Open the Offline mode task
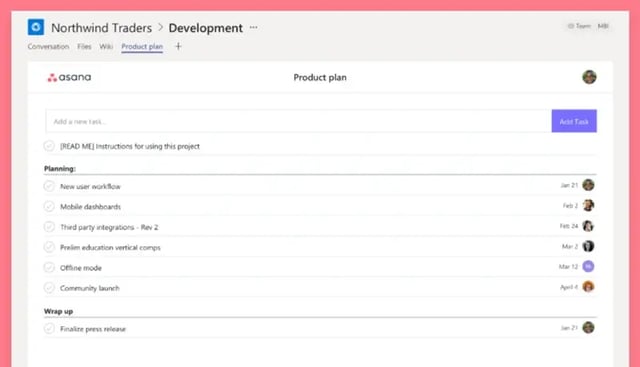This screenshot has width=640, height=367. (81, 268)
